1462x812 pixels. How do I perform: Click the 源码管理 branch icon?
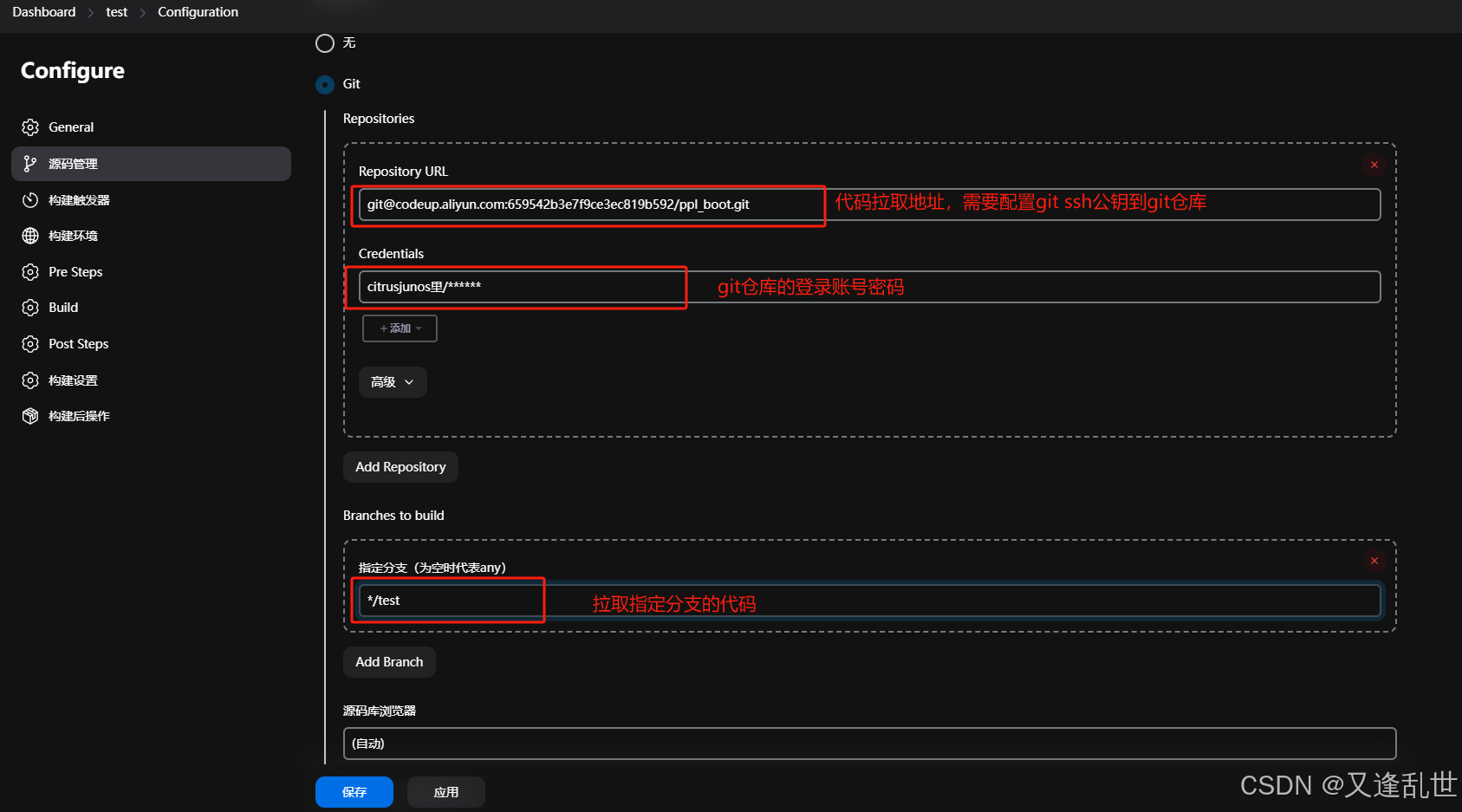(x=30, y=164)
